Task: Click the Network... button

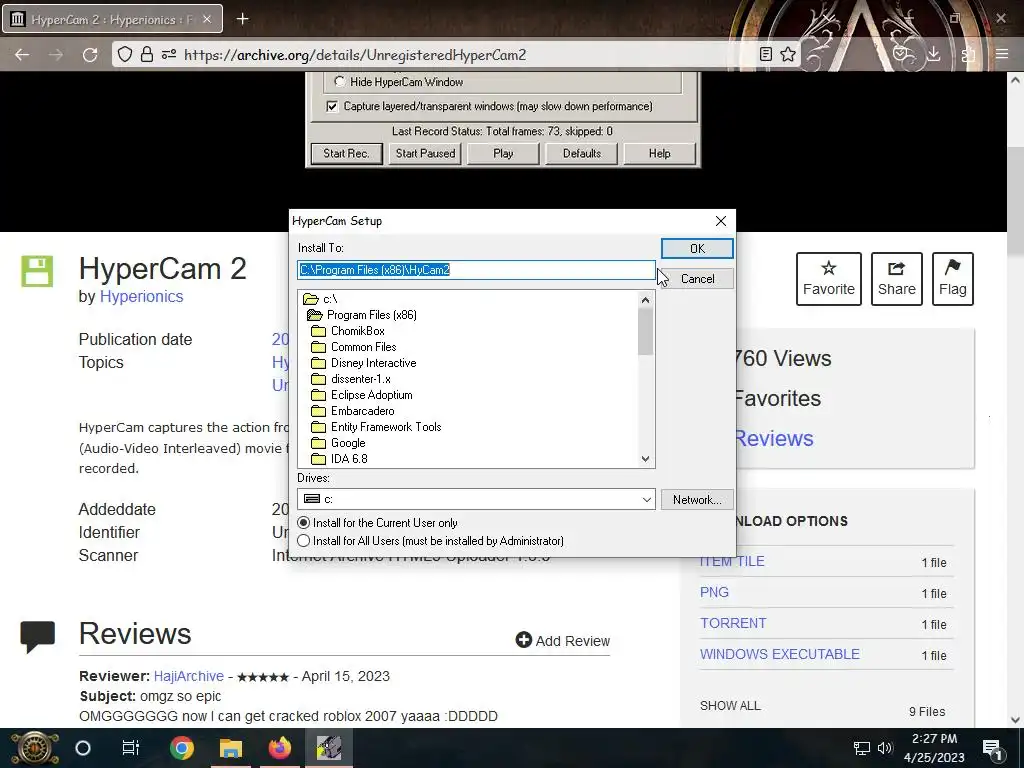Action: (x=697, y=500)
